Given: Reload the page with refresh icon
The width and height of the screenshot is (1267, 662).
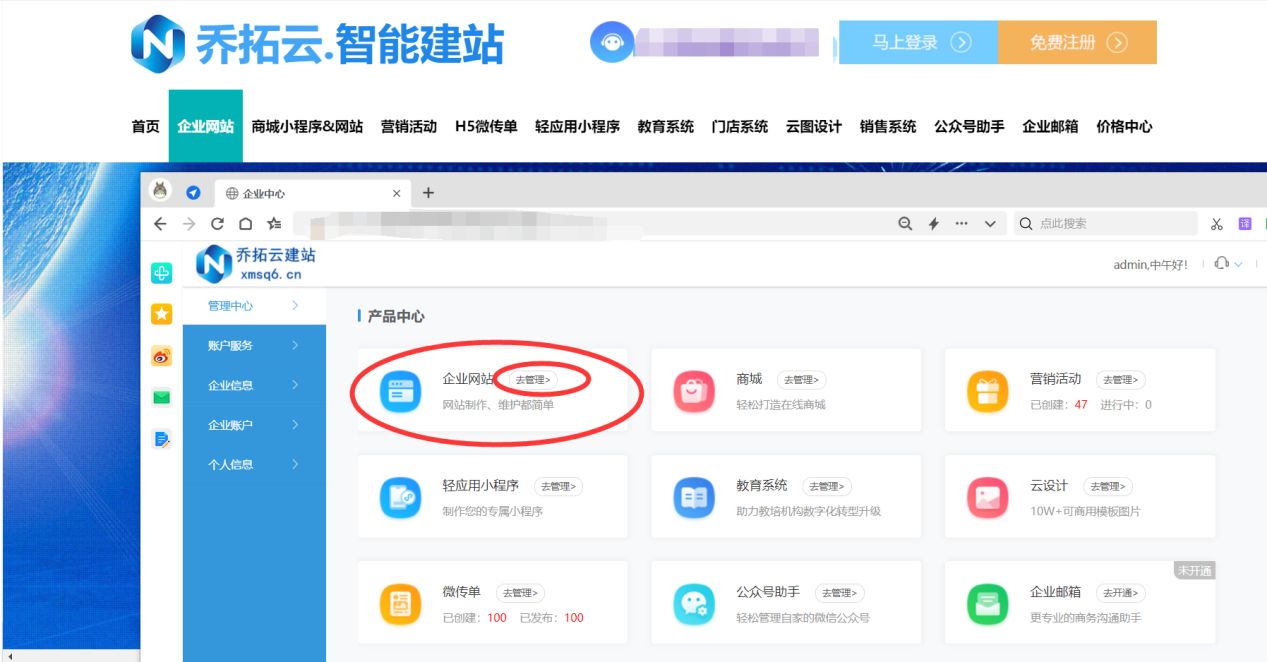Looking at the screenshot, I should pos(217,224).
